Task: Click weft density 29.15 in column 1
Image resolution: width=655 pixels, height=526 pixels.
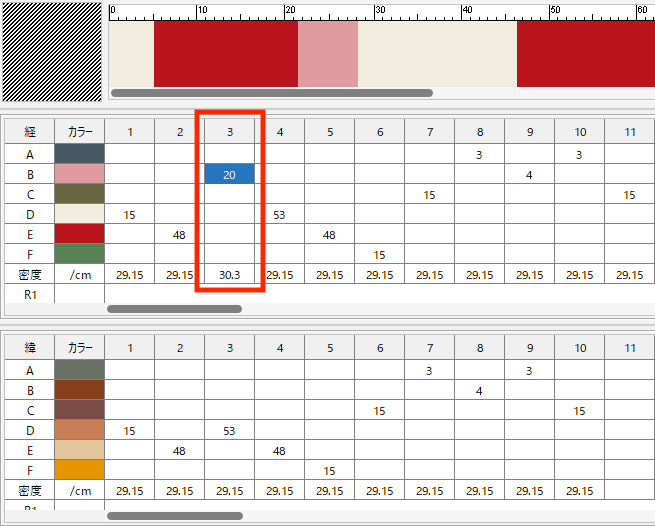Action: 129,490
